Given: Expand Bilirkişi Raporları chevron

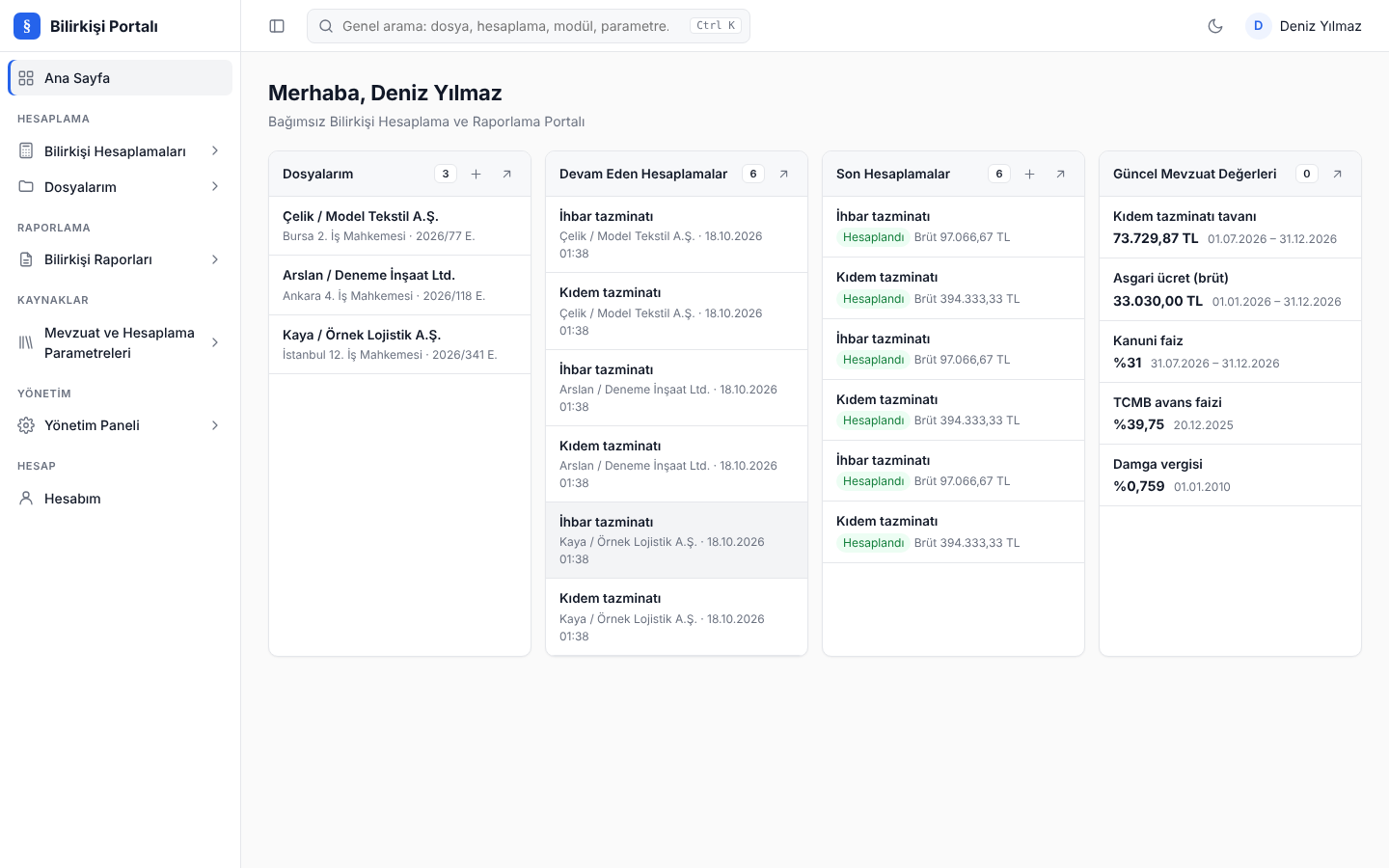Looking at the screenshot, I should tap(215, 259).
